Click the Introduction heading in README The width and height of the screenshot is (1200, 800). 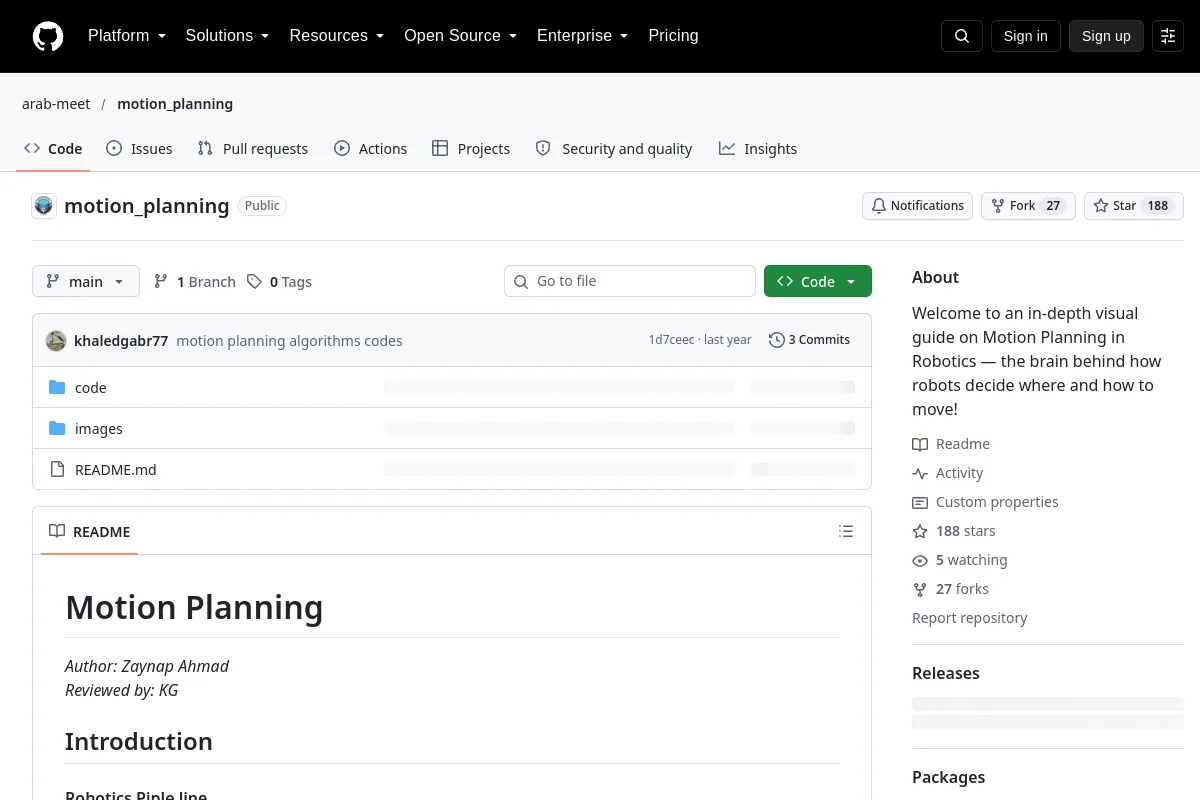(139, 741)
